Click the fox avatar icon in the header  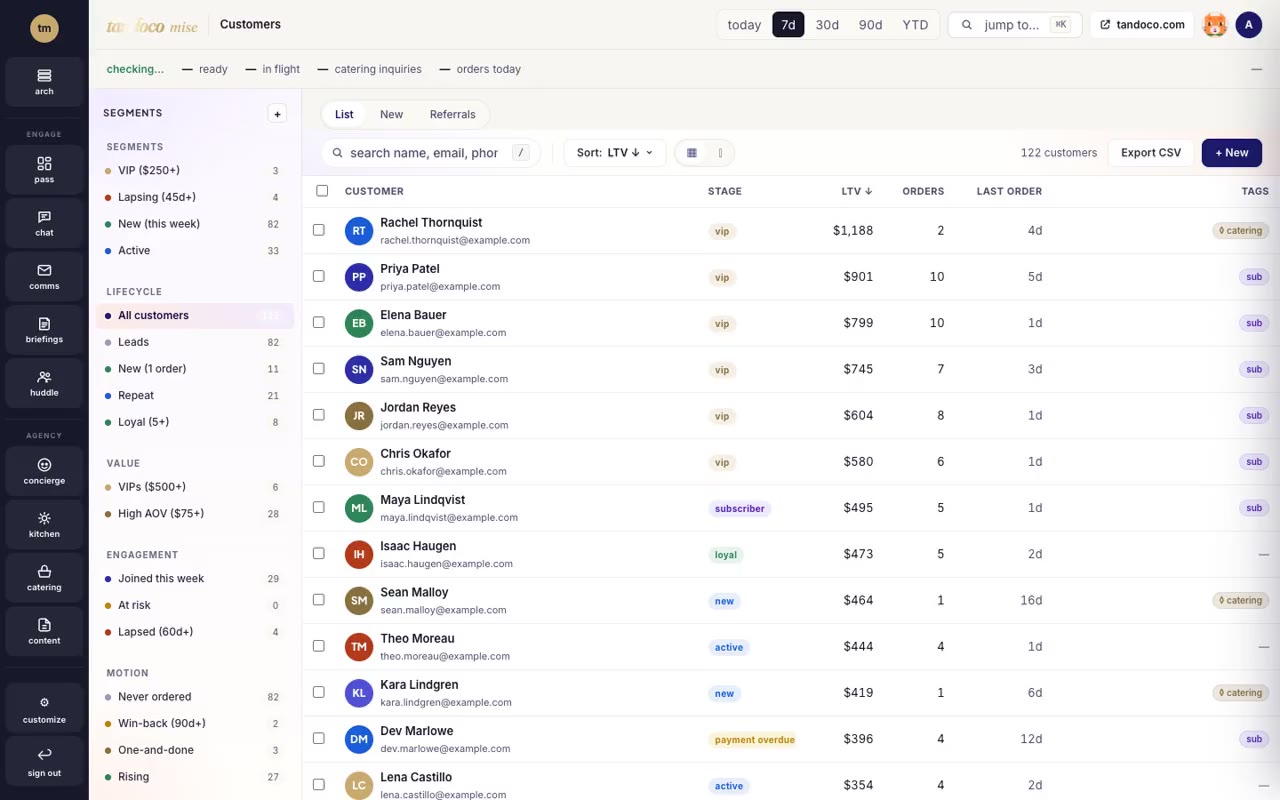tap(1215, 25)
